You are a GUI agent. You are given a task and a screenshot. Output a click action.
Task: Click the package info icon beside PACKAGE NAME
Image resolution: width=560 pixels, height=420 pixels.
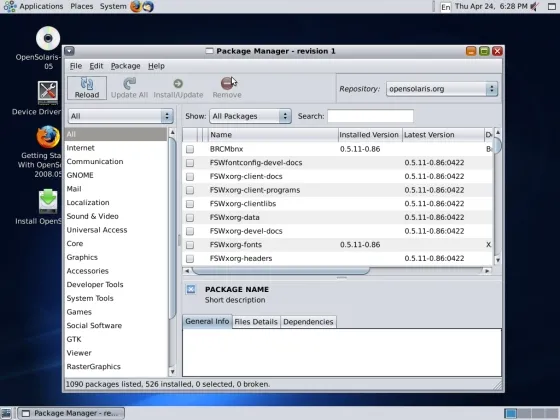coord(191,289)
